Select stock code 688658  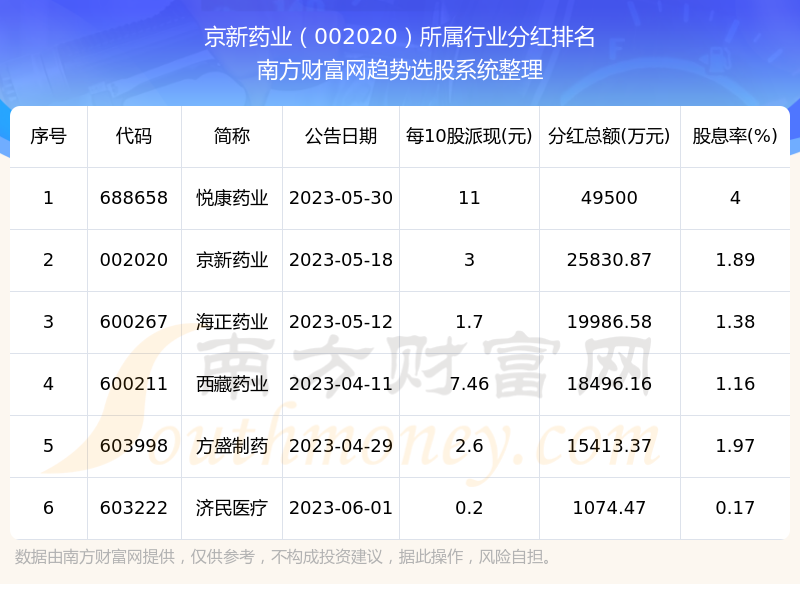[134, 198]
